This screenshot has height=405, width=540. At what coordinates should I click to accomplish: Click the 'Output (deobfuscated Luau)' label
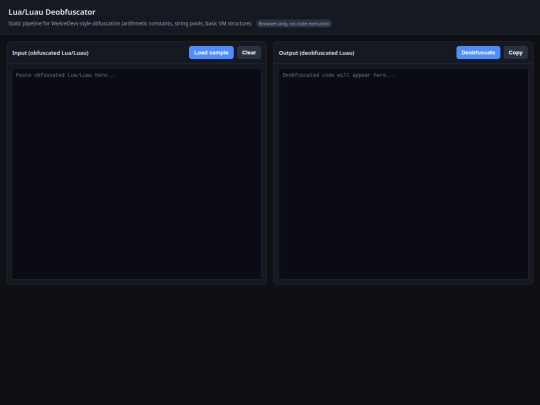(x=316, y=53)
